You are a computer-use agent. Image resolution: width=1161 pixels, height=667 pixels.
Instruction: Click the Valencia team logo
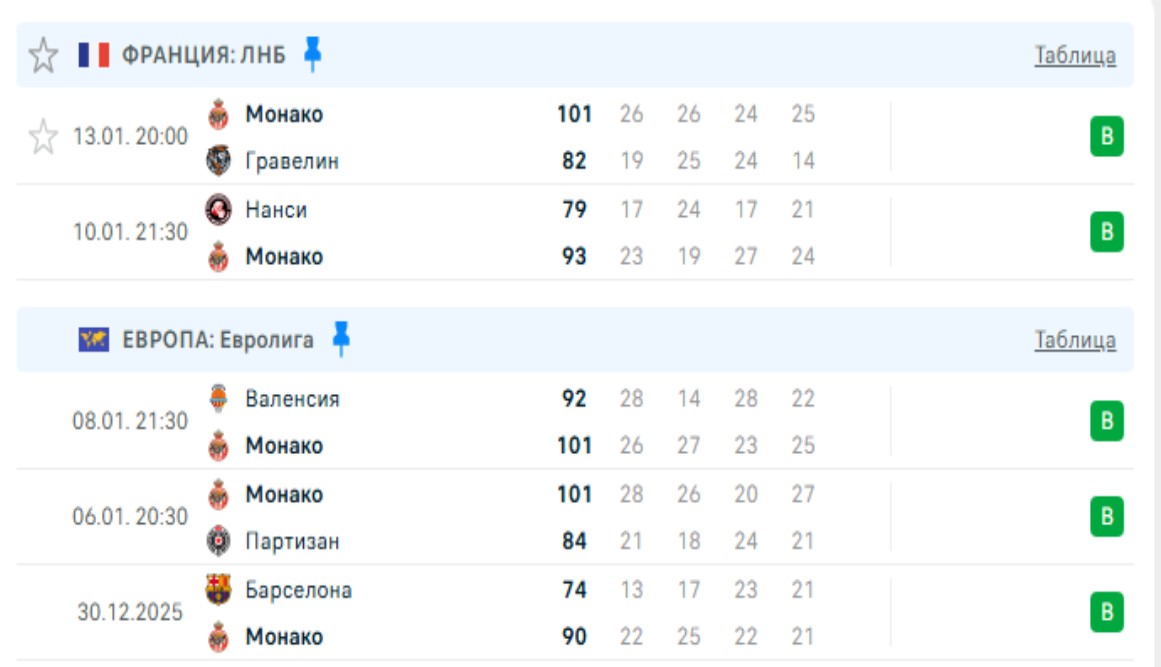click(218, 399)
